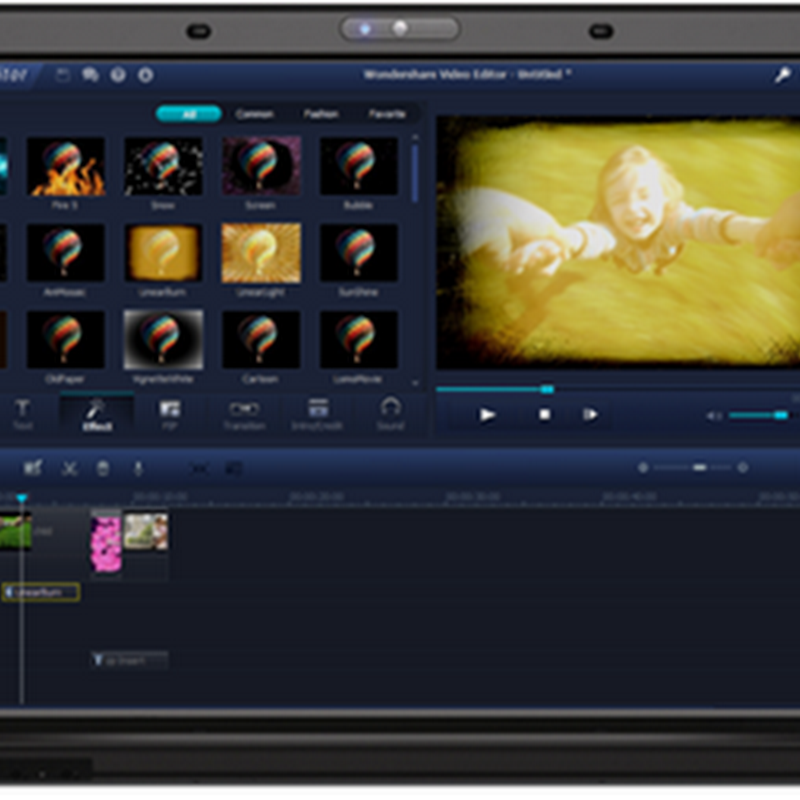Click the video preview window

tap(618, 243)
